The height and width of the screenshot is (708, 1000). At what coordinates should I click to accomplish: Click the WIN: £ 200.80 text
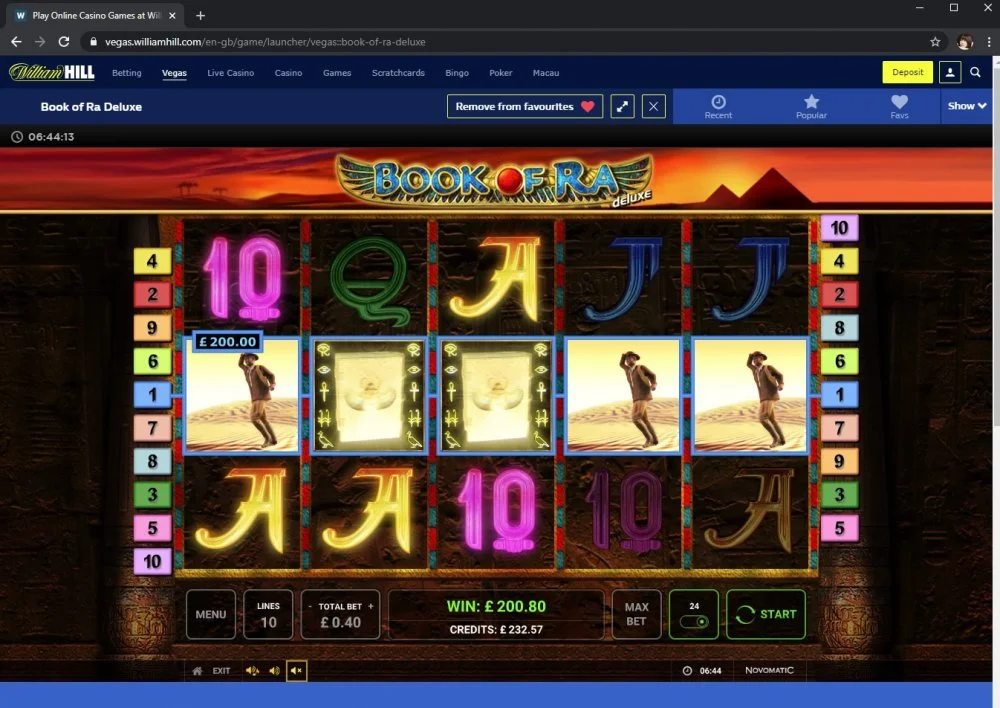click(496, 606)
